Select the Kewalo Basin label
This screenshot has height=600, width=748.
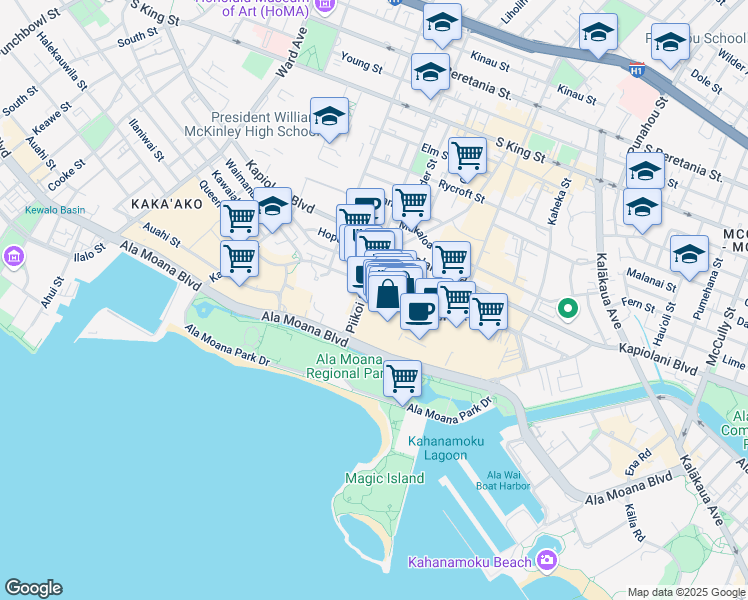click(x=55, y=210)
